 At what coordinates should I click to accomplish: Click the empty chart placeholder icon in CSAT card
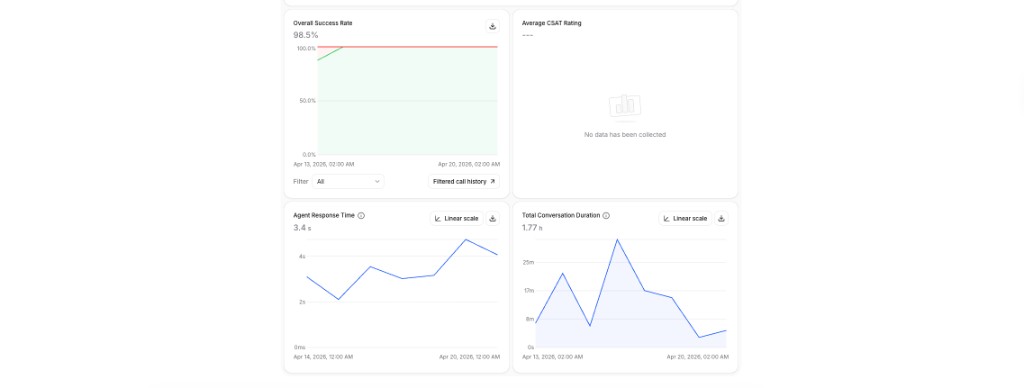pyautogui.click(x=625, y=107)
